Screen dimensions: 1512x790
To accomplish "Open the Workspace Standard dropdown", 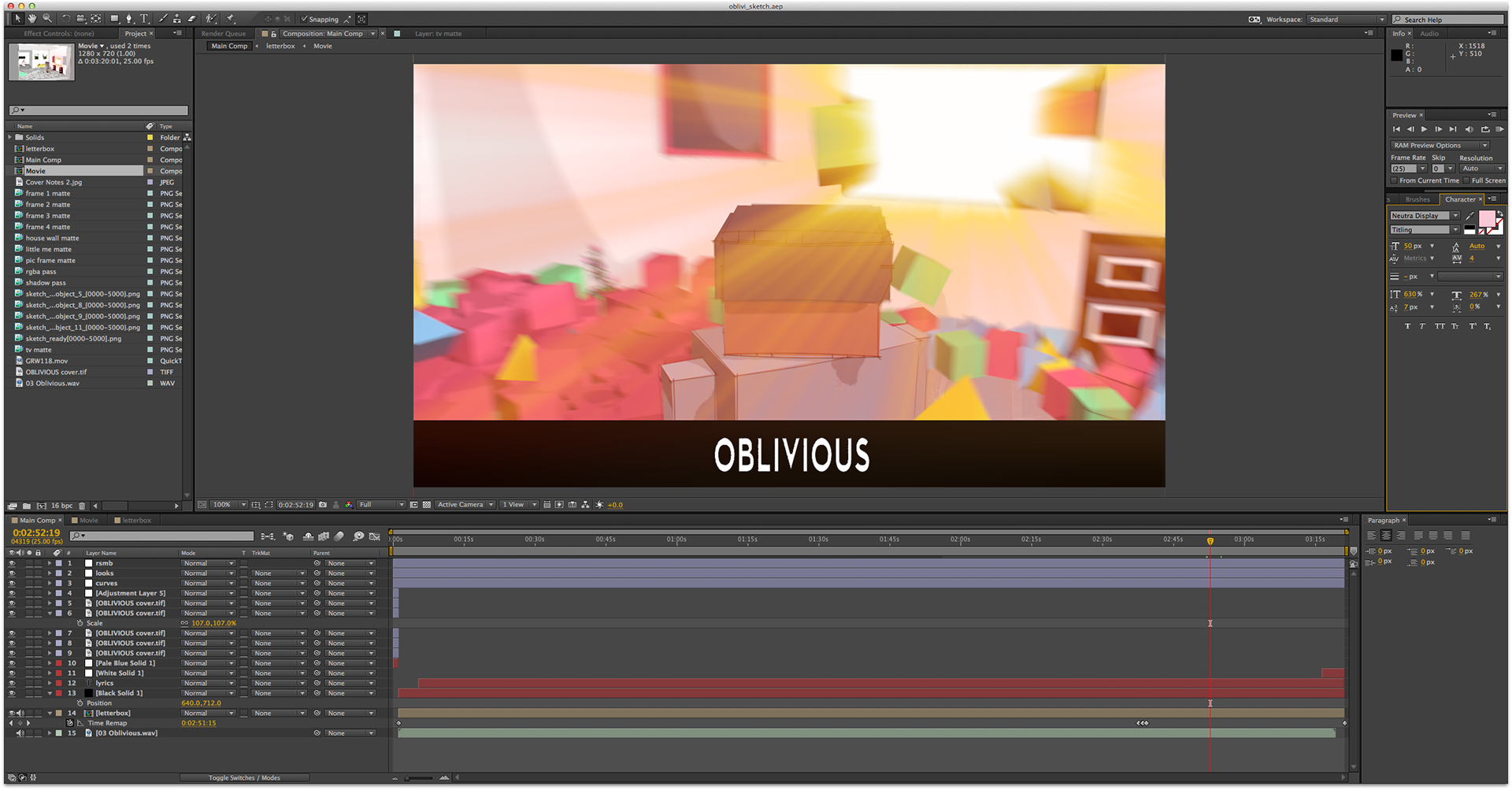I will pos(1346,20).
